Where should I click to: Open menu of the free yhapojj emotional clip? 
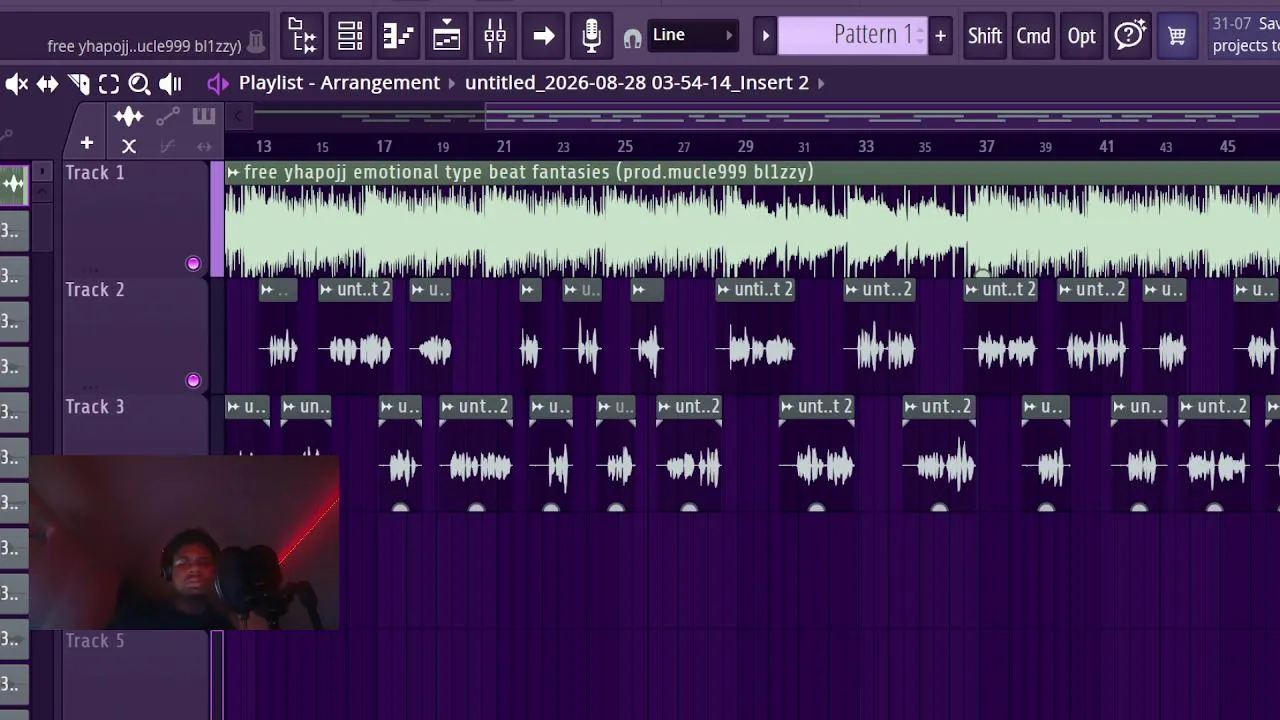coord(233,173)
